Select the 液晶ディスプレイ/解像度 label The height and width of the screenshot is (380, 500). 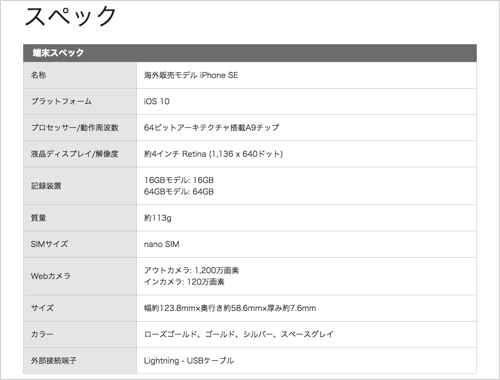(75, 154)
